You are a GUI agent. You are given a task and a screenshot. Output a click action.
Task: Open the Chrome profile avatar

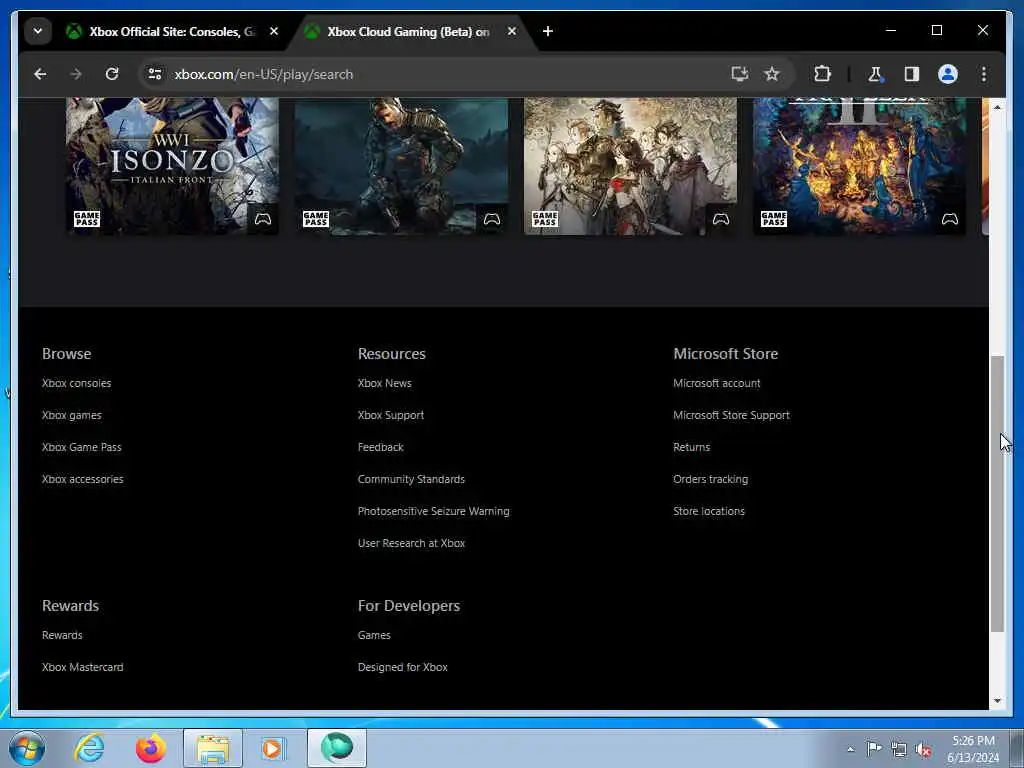pyautogui.click(x=948, y=74)
